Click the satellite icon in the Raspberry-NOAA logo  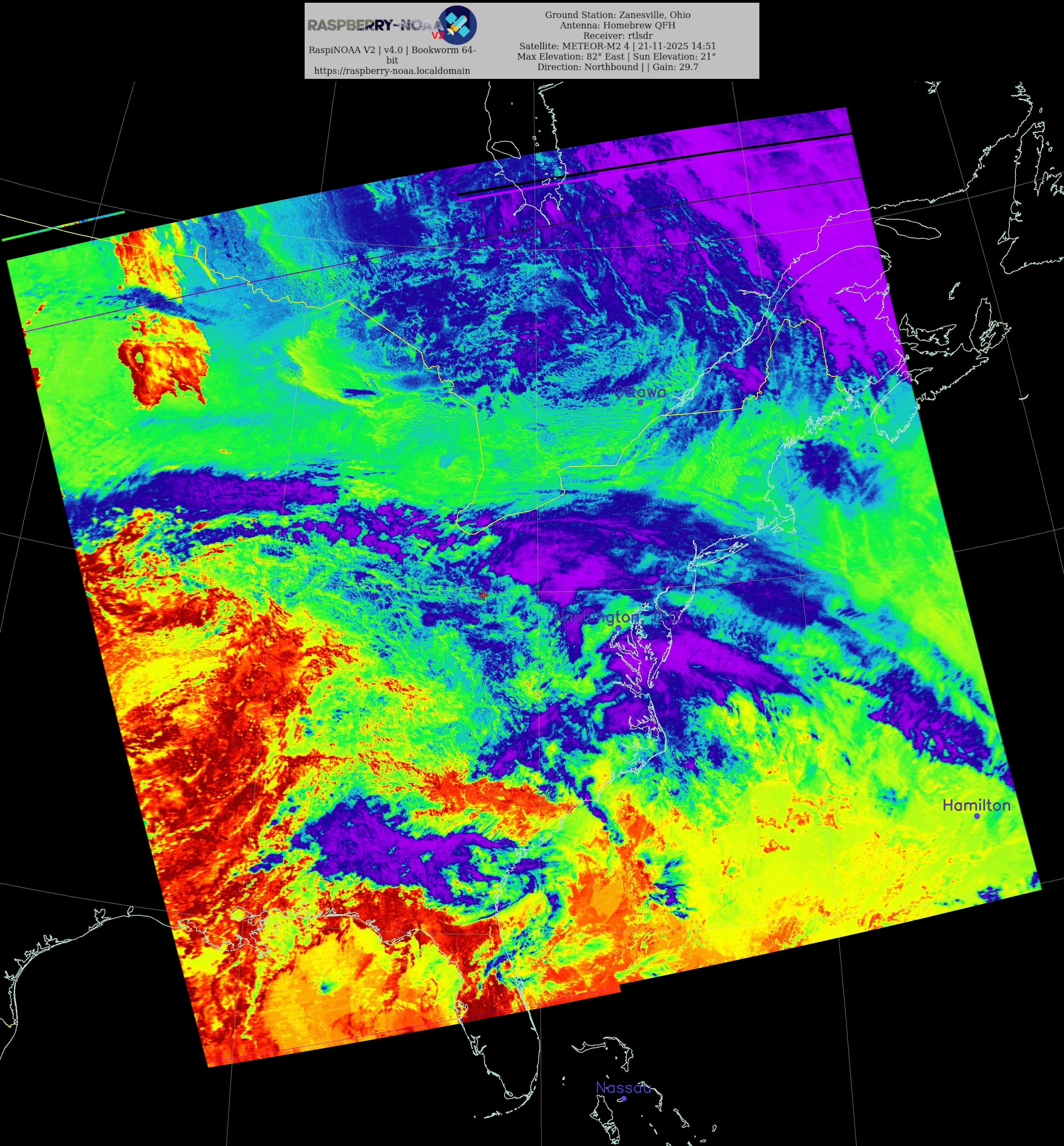[x=457, y=25]
